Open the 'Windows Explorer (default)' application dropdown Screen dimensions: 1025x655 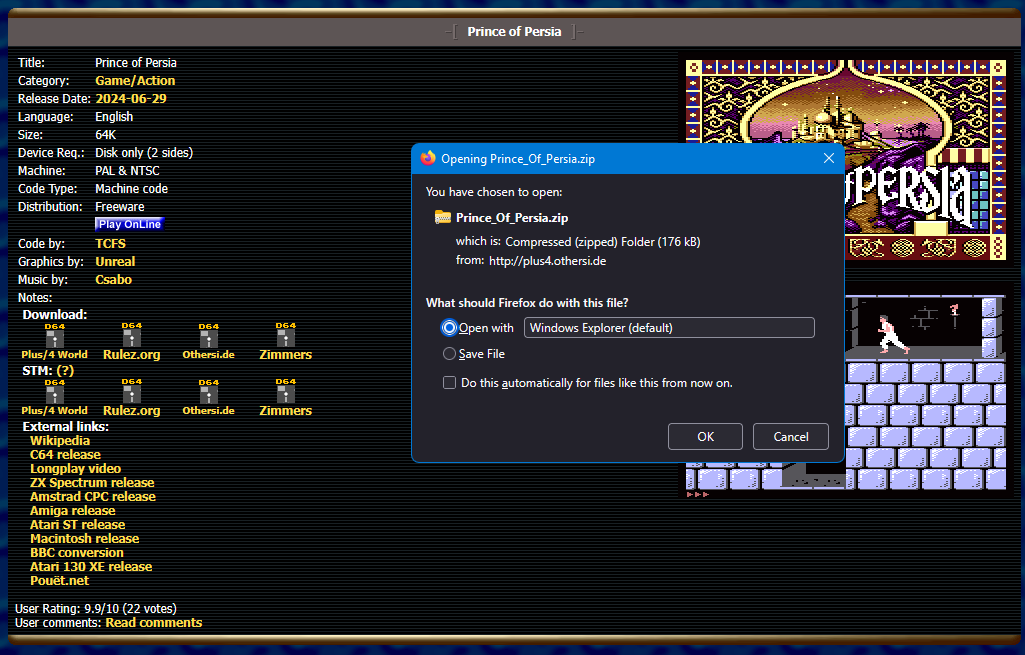click(669, 328)
